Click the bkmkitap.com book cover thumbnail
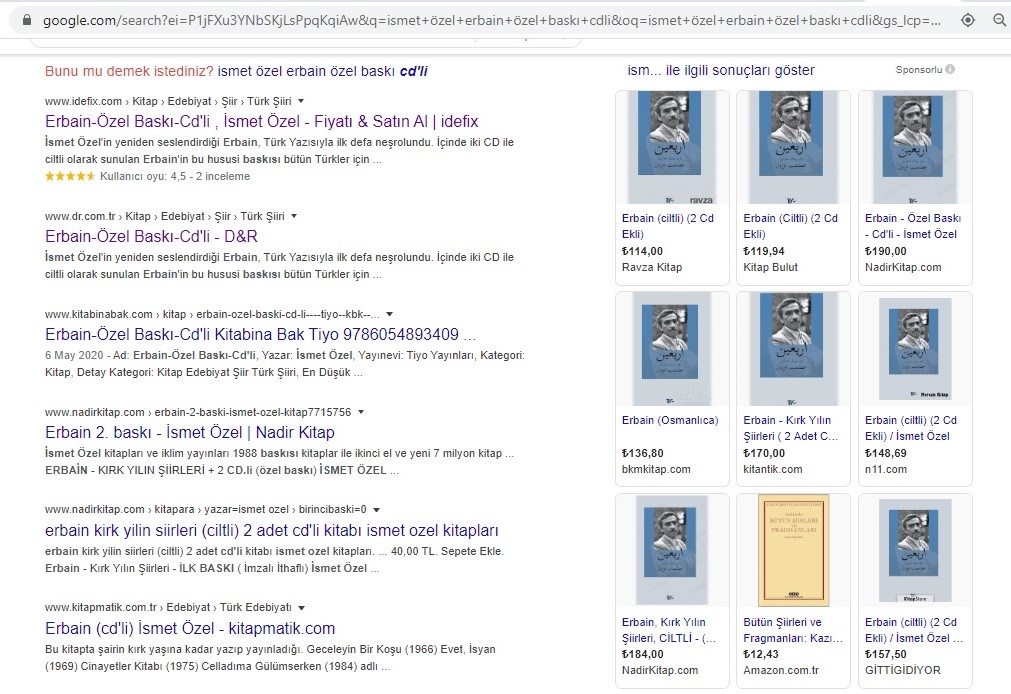The width and height of the screenshot is (1011, 694). pos(672,348)
